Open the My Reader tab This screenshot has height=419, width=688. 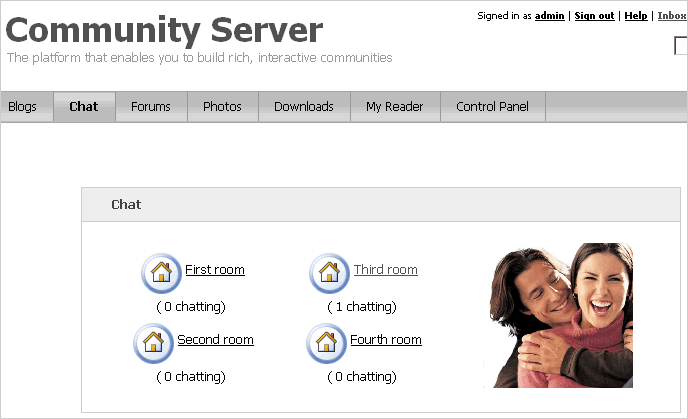(394, 107)
